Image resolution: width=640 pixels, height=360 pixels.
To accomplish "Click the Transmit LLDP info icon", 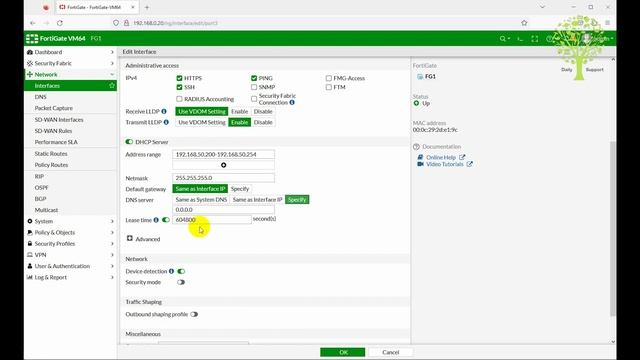I will (166, 122).
